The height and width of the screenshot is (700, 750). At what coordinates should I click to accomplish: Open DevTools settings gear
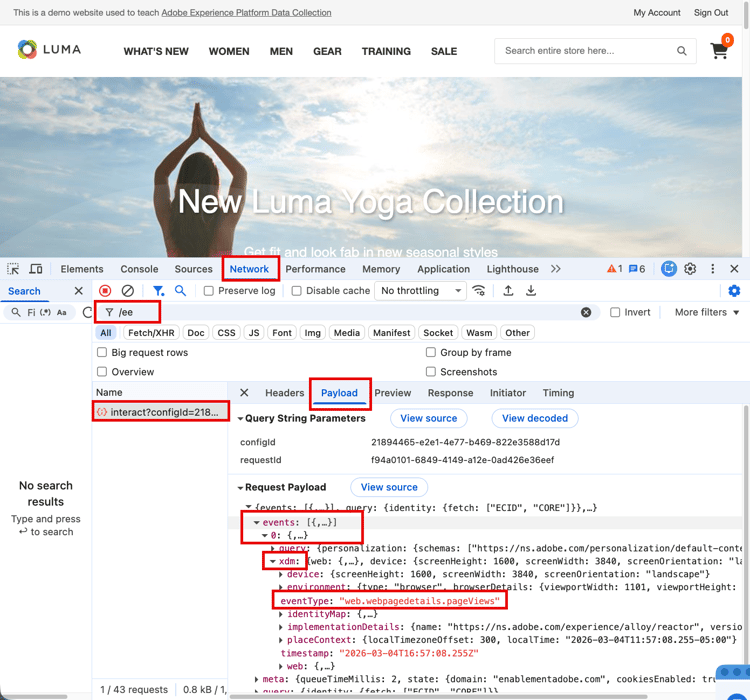[x=690, y=269]
